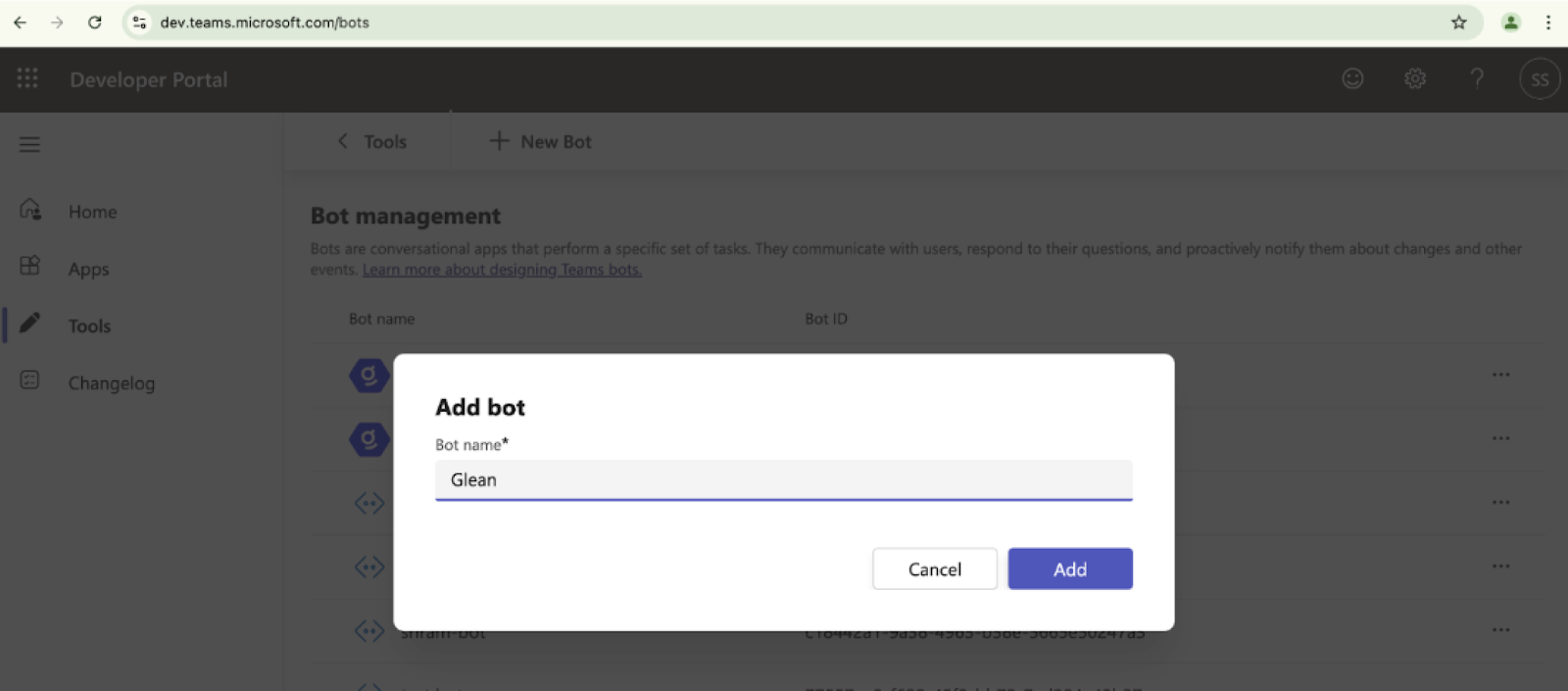Click the Bot name column header

(x=381, y=319)
